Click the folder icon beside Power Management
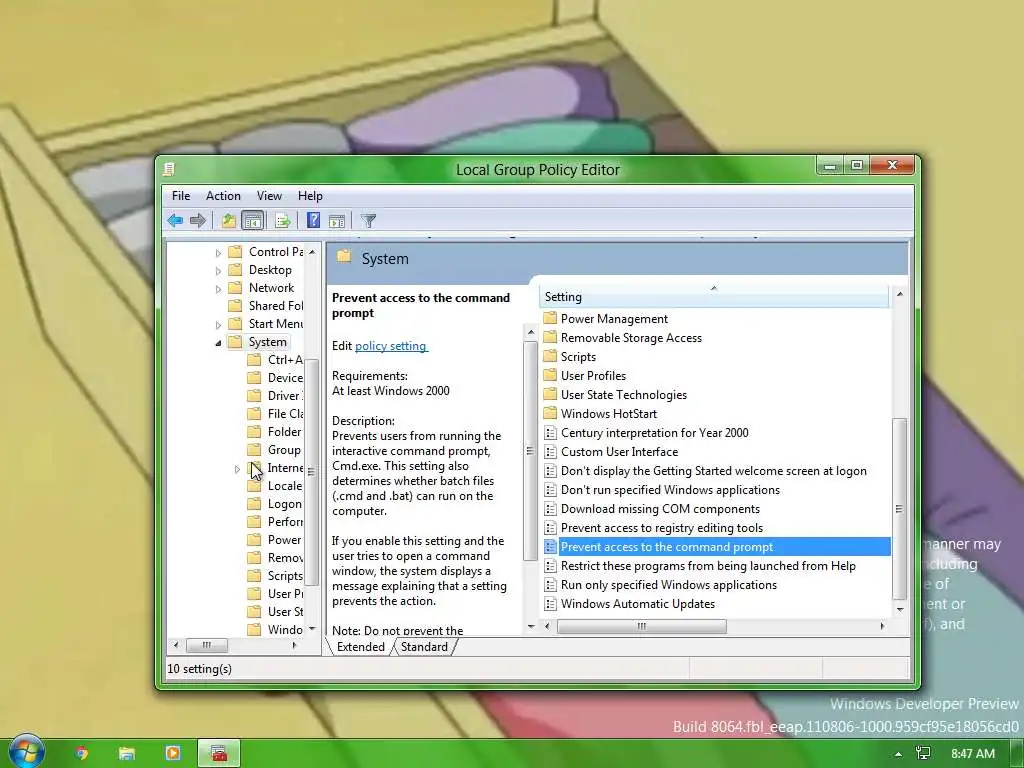This screenshot has width=1024, height=768. (551, 319)
